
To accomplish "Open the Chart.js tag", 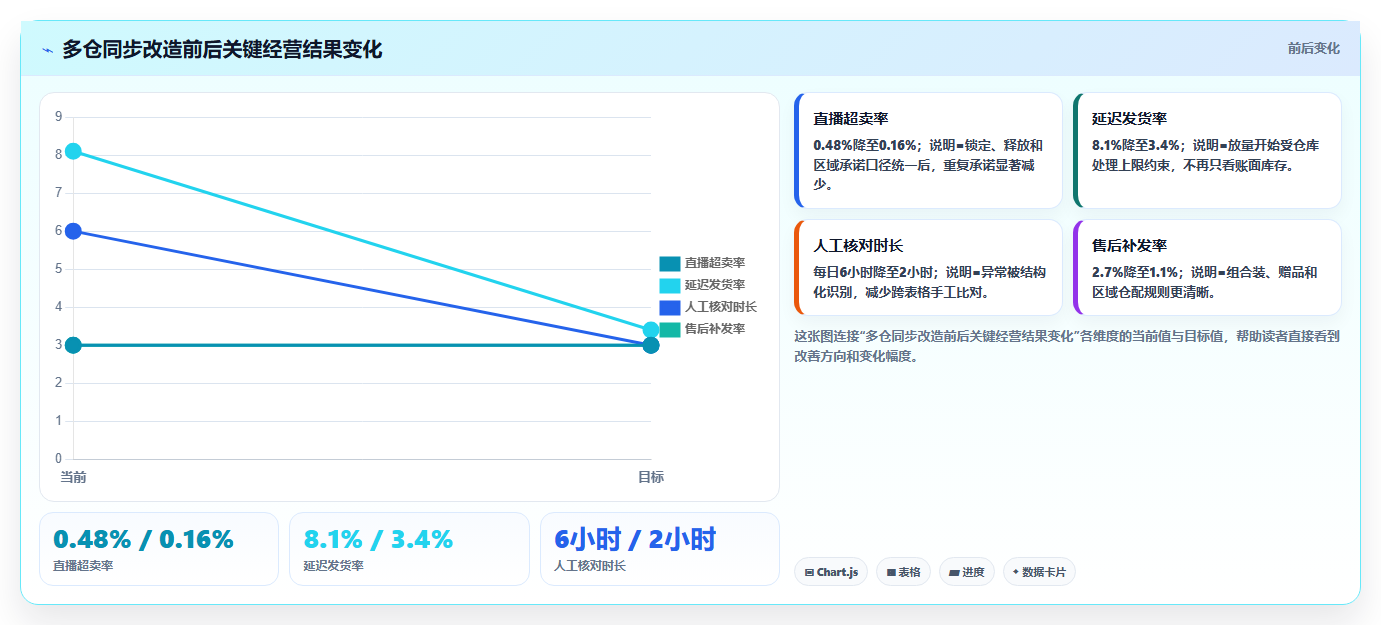I will (x=831, y=572).
